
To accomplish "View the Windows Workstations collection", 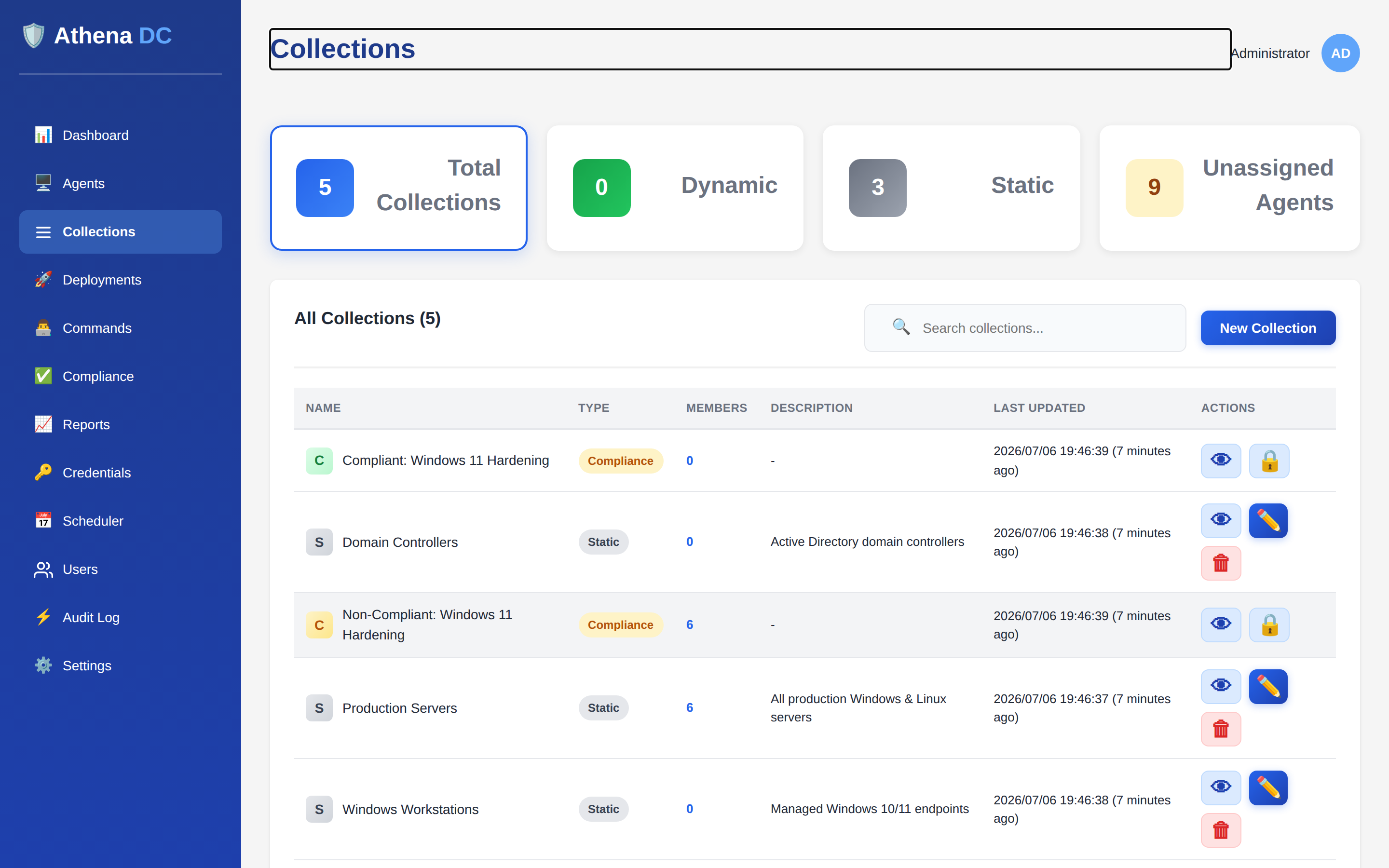I will click(x=1221, y=787).
